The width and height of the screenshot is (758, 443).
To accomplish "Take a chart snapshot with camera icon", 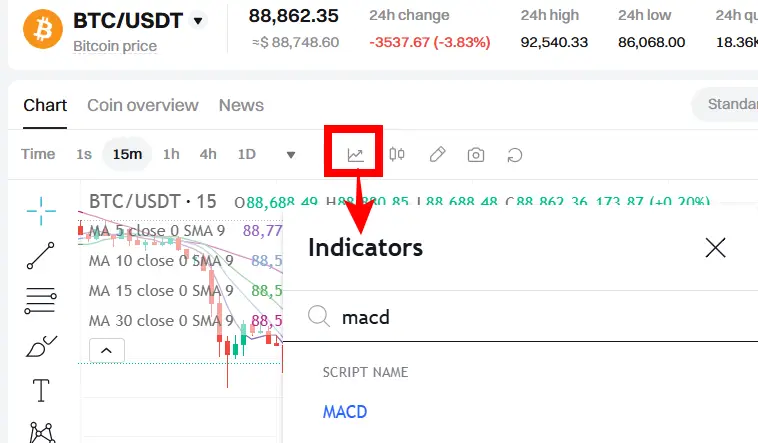I will coord(476,155).
